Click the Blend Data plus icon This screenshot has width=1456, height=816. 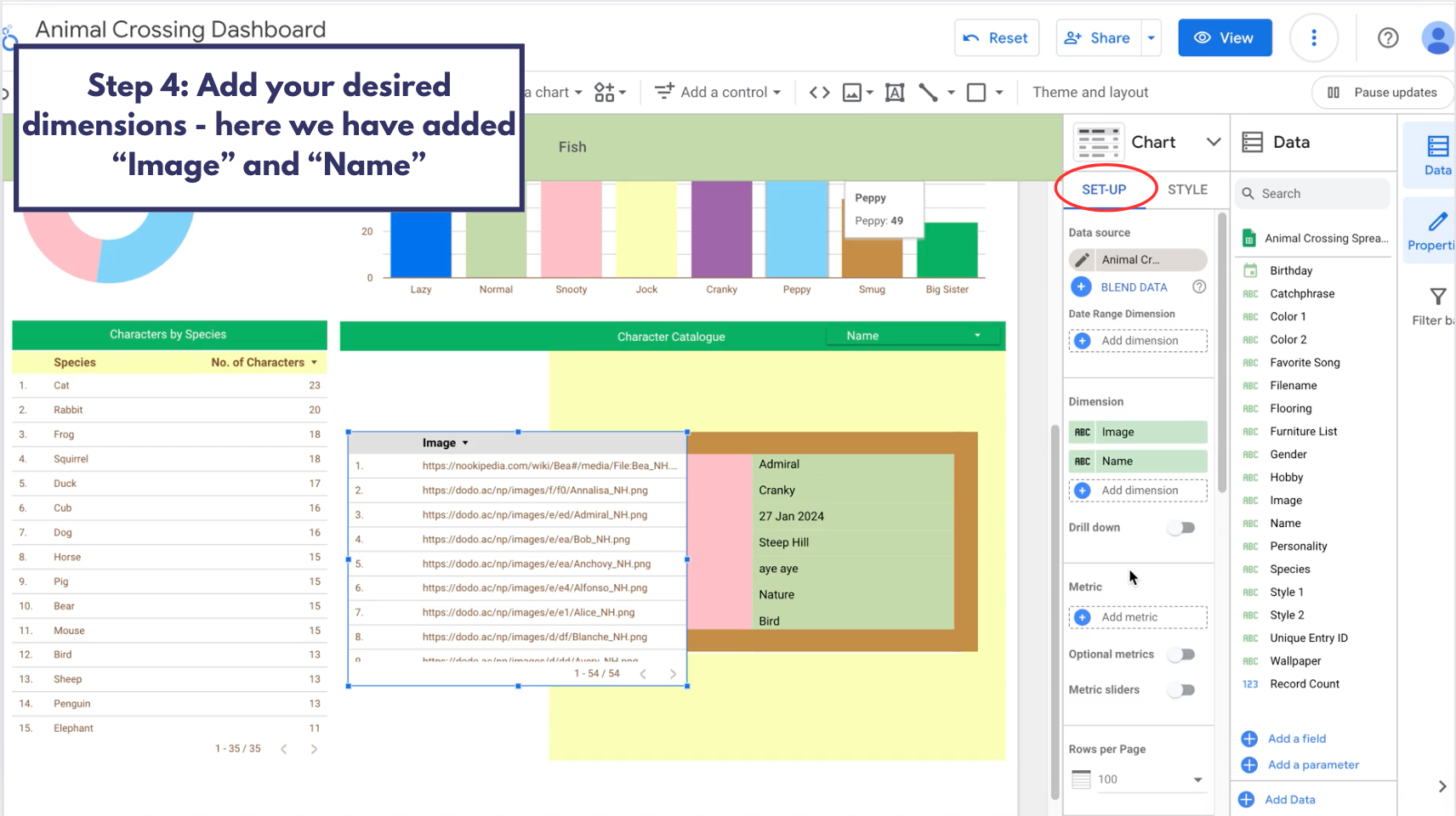[x=1081, y=287]
